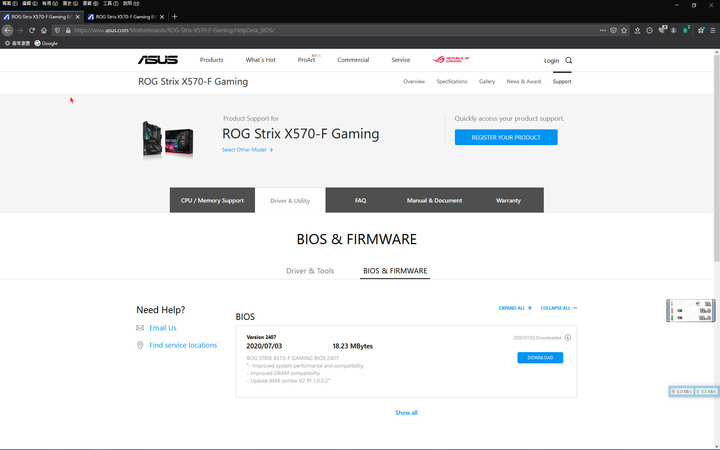Open the Manual & Document tab
720x450 pixels.
(434, 200)
